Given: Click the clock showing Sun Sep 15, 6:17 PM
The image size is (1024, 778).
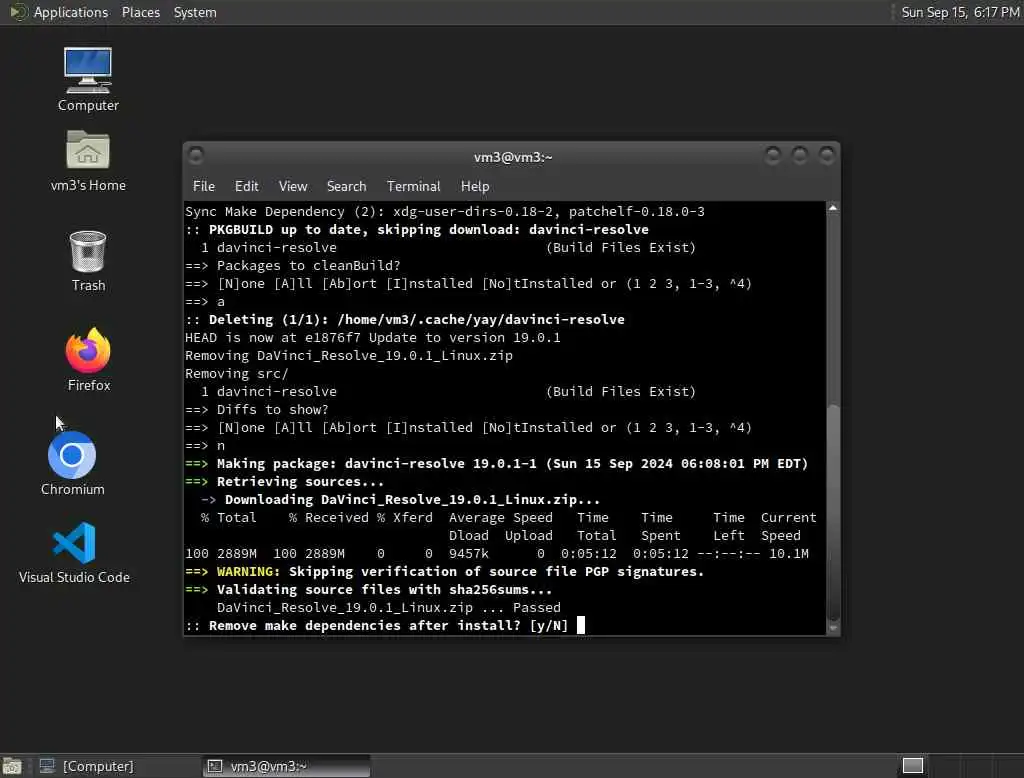Looking at the screenshot, I should tap(959, 12).
